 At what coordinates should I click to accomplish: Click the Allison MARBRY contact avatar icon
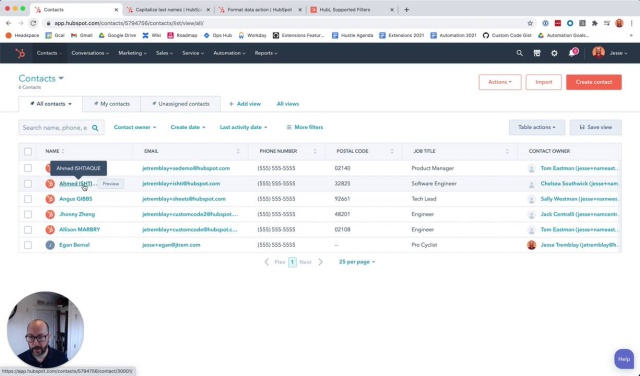50,229
